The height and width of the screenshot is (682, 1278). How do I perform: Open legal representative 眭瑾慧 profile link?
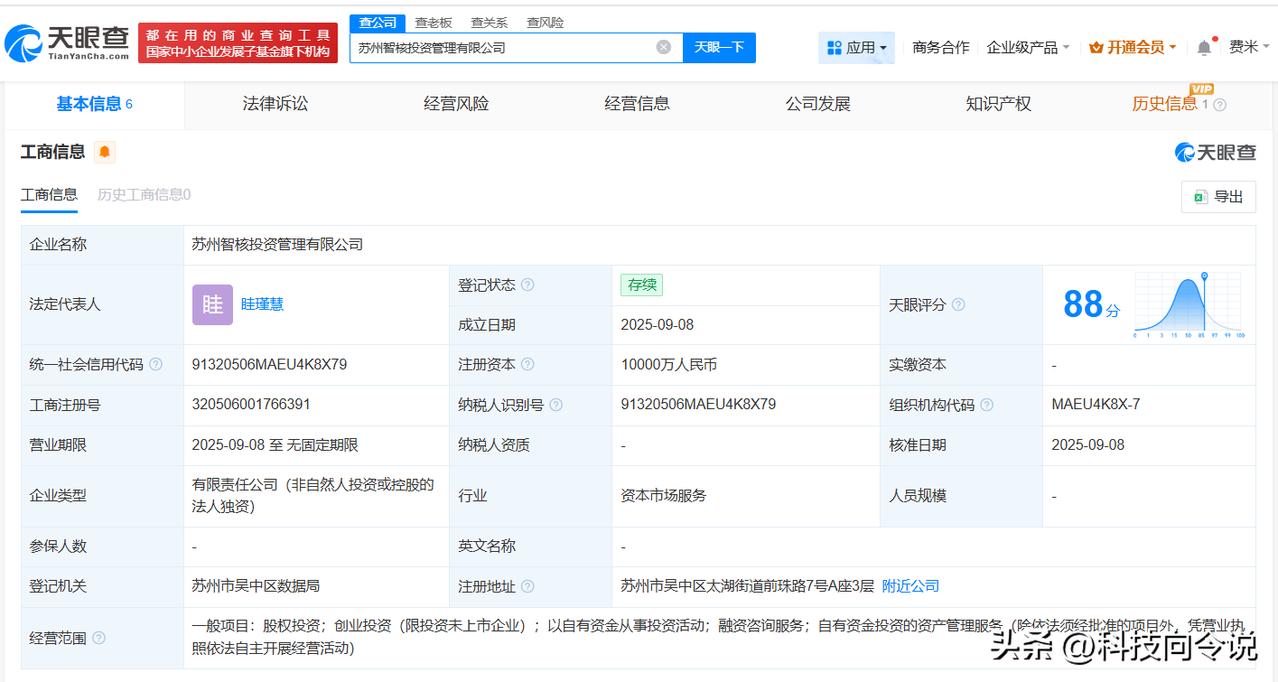coord(262,304)
